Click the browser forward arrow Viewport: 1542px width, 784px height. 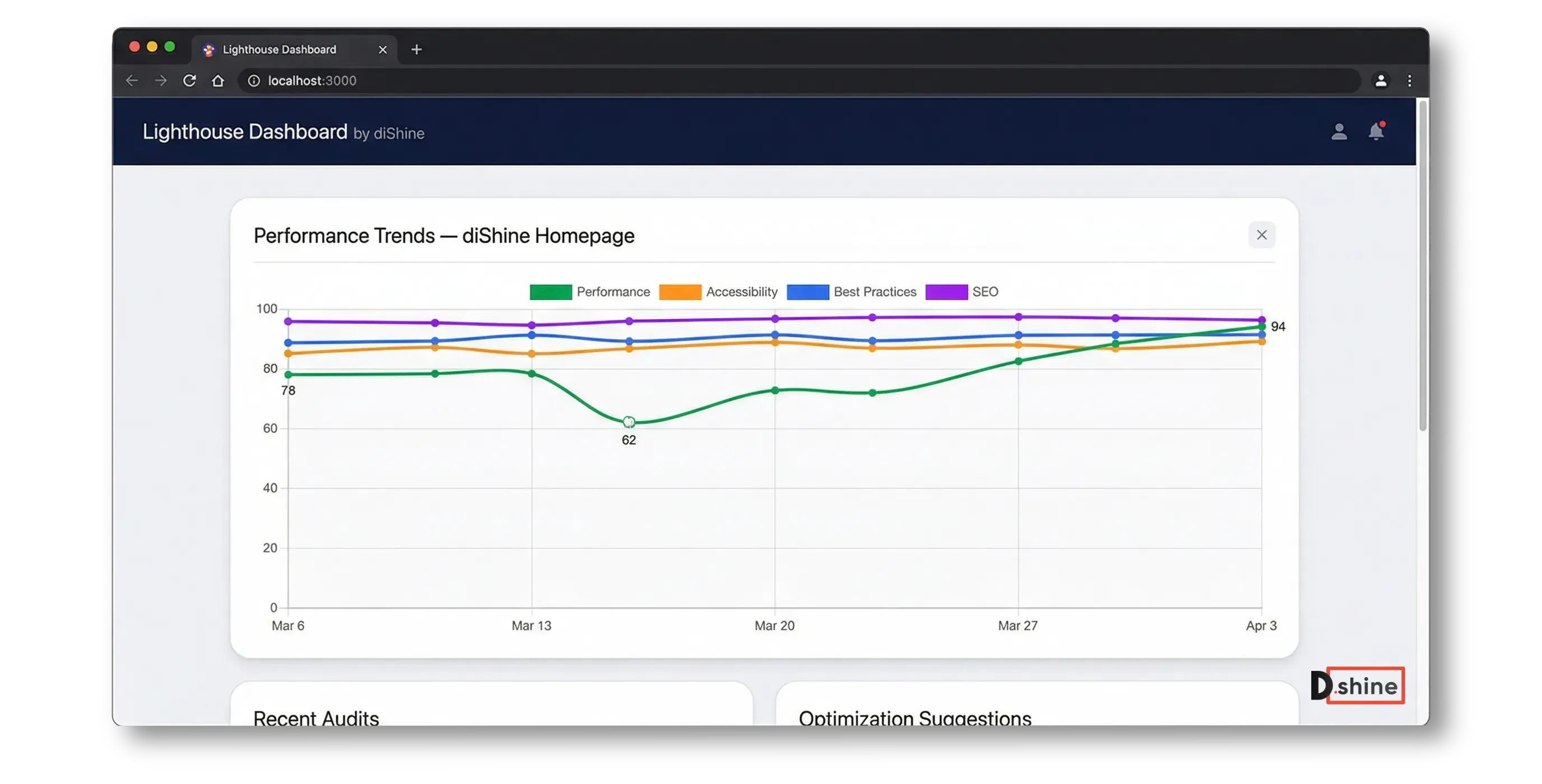[160, 80]
